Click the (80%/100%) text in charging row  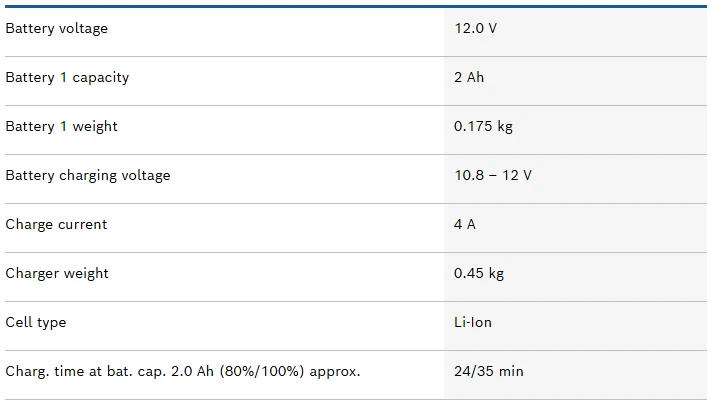(x=262, y=371)
